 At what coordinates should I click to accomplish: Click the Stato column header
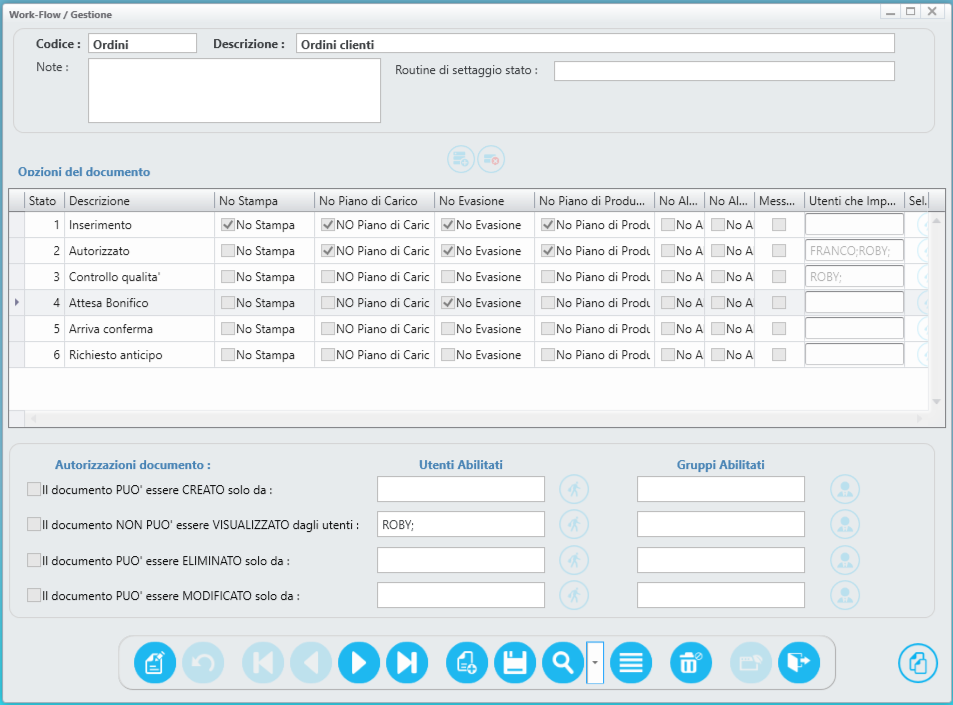[43, 201]
